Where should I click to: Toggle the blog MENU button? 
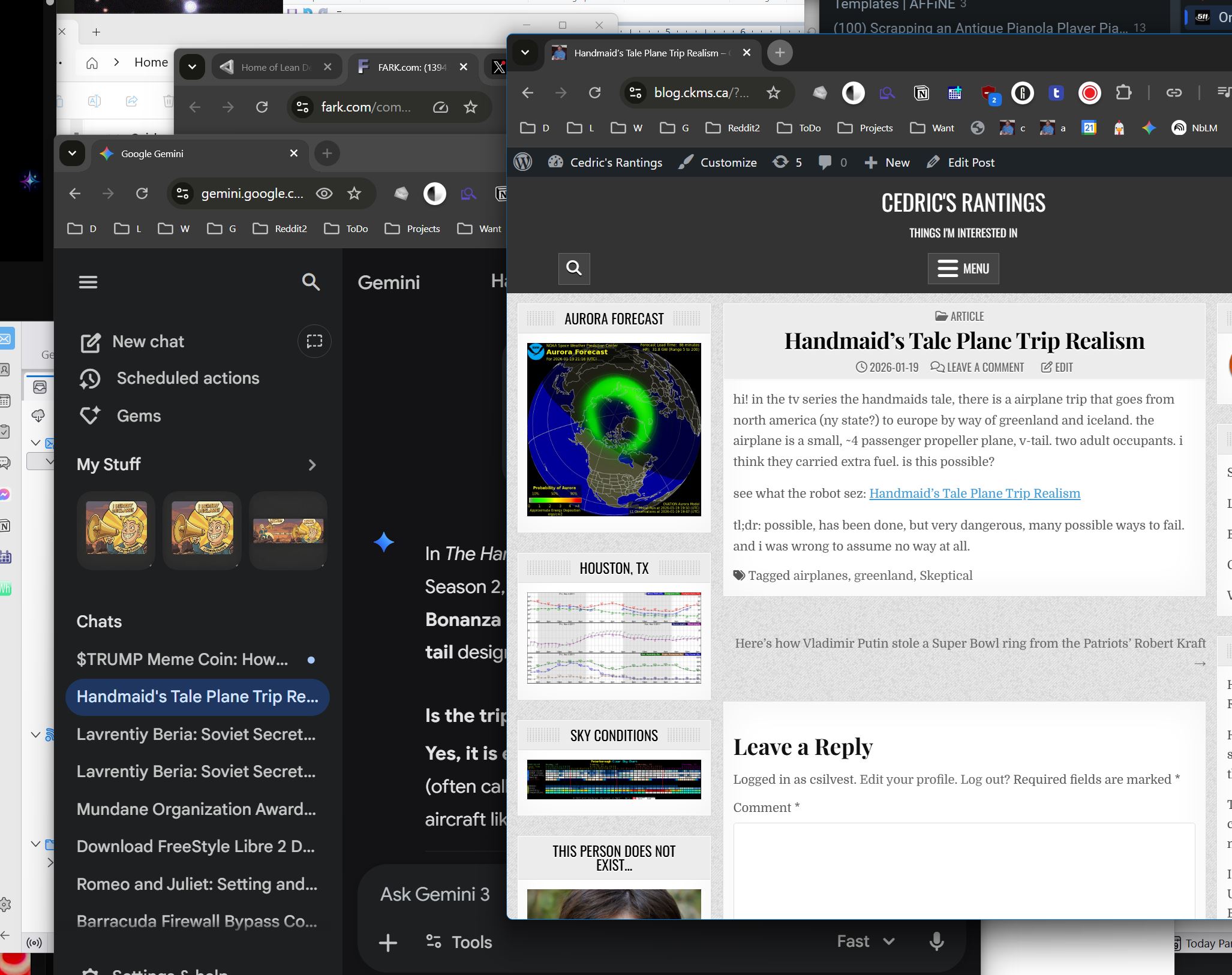point(963,268)
